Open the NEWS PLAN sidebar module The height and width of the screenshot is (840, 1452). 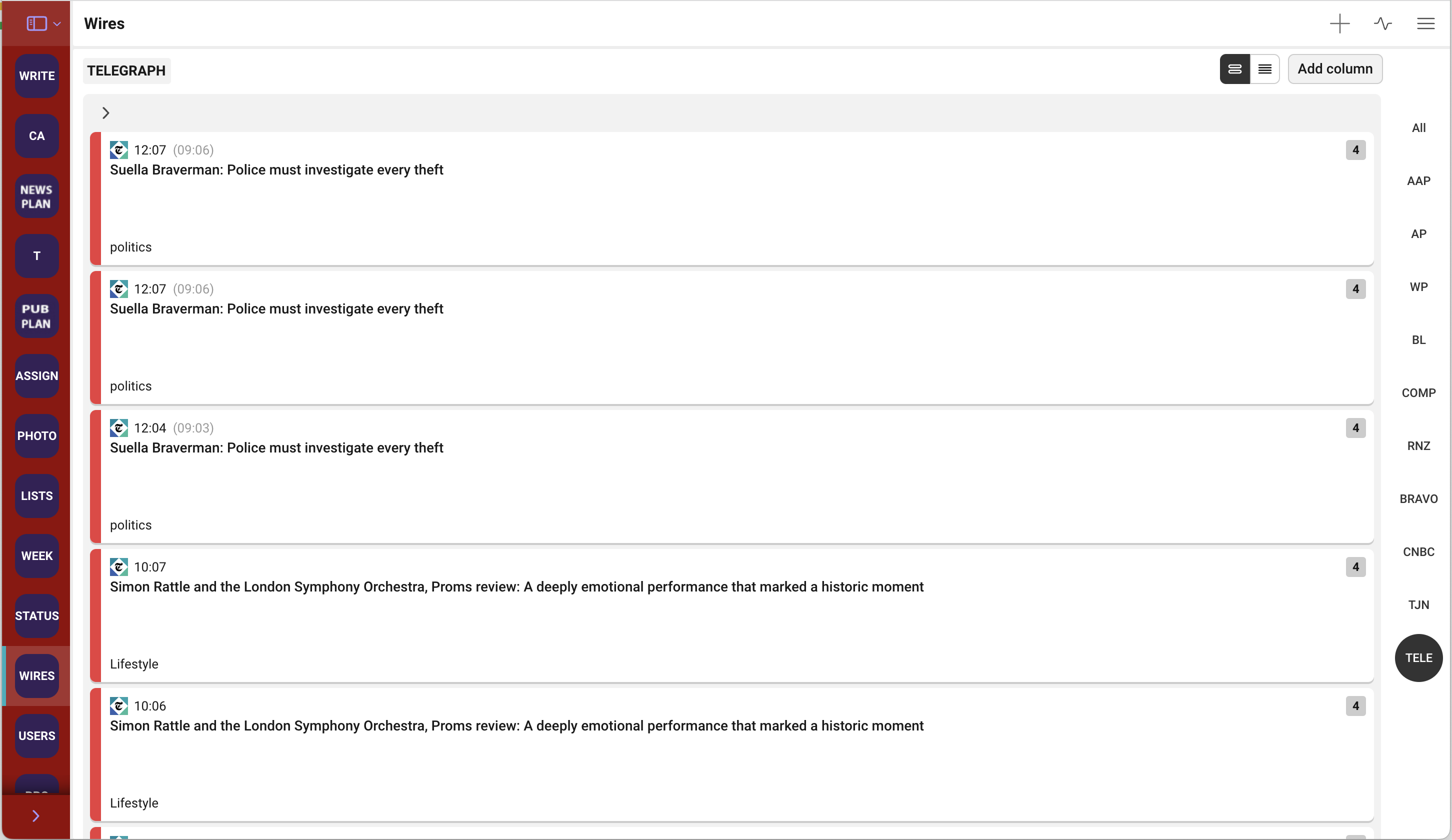coord(37,196)
